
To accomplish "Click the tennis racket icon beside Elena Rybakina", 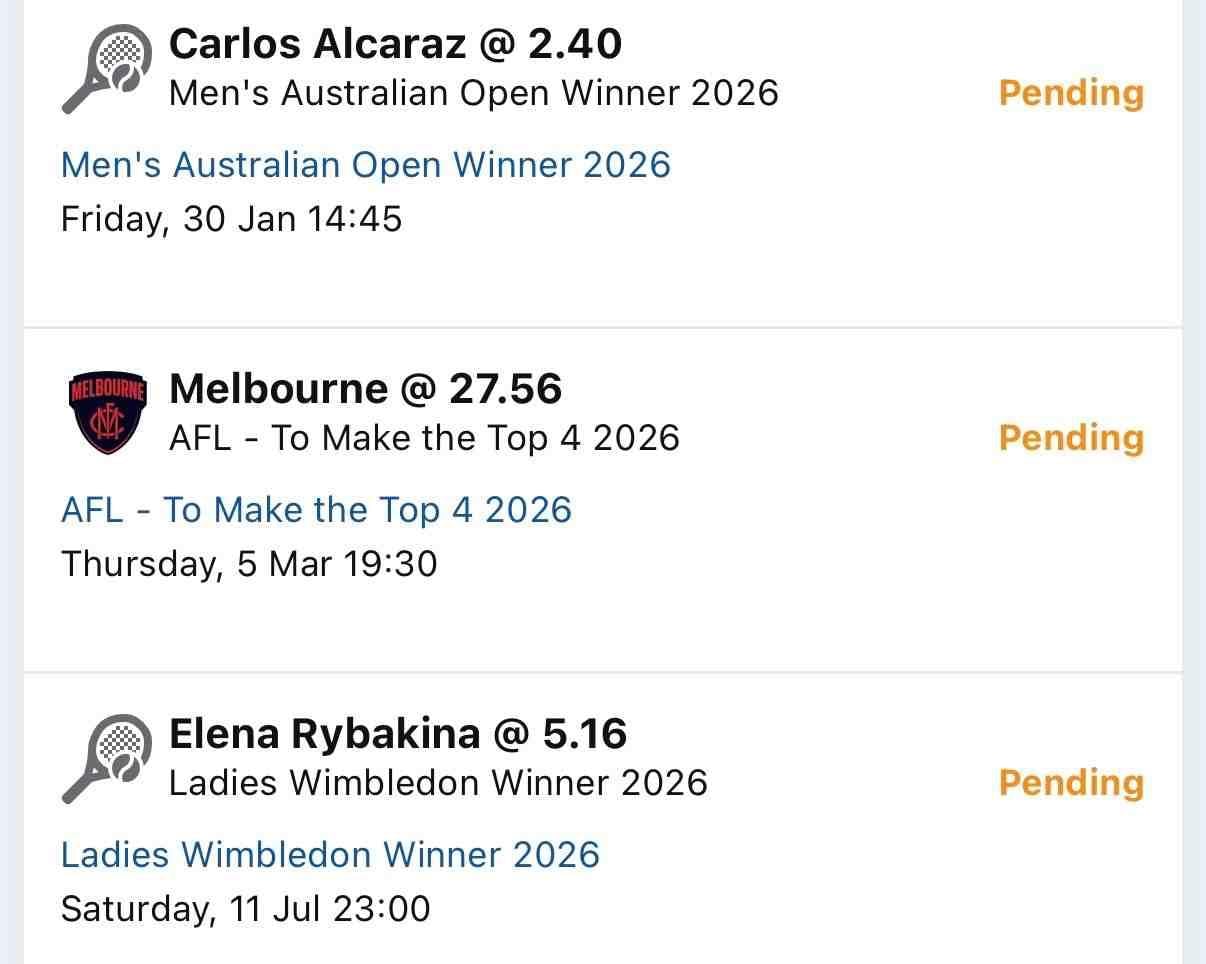I will click(x=106, y=759).
